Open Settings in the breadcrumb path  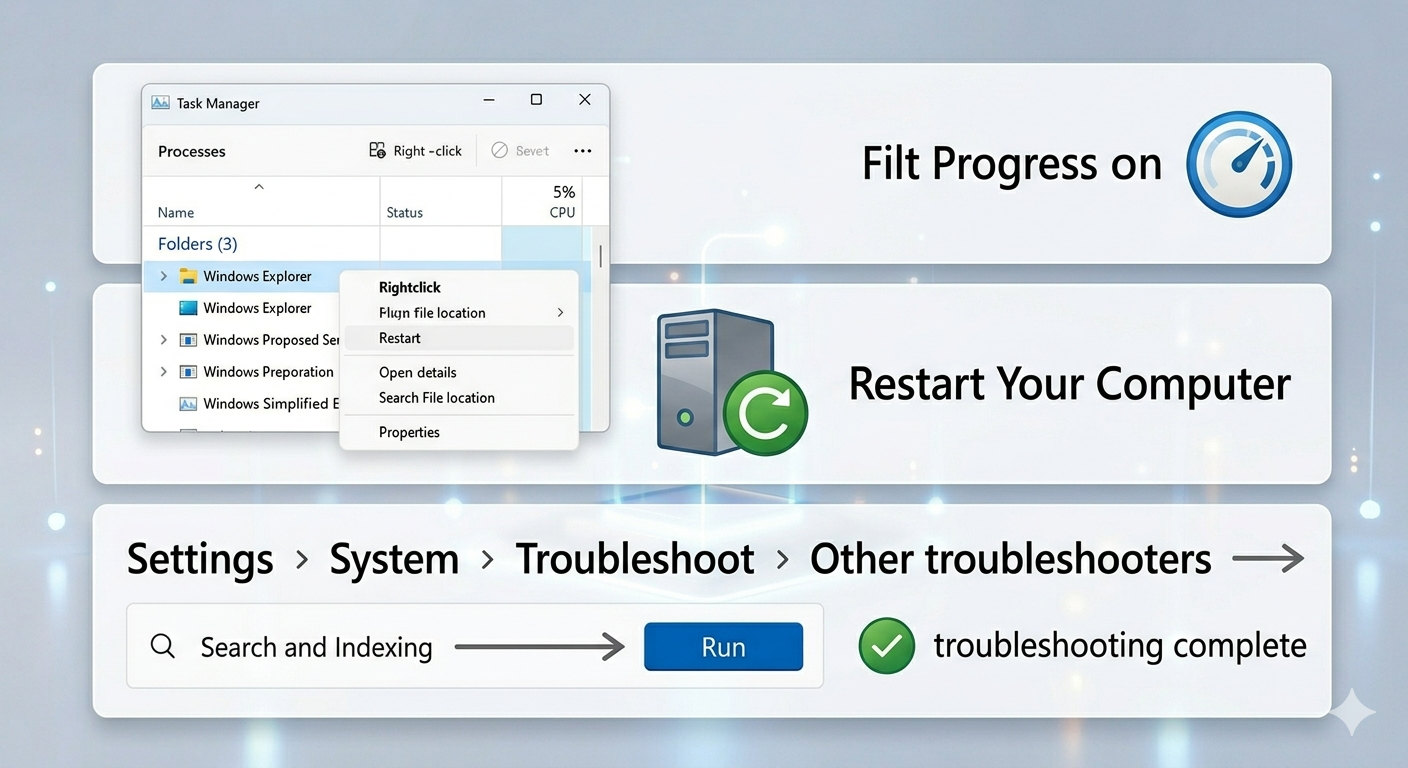tap(200, 559)
